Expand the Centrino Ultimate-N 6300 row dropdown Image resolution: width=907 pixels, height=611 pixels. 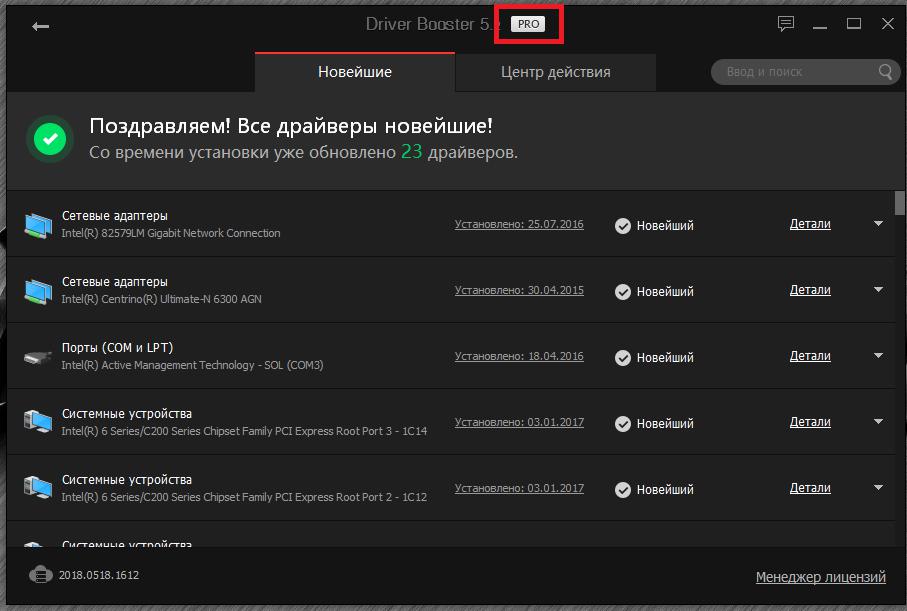pos(878,289)
